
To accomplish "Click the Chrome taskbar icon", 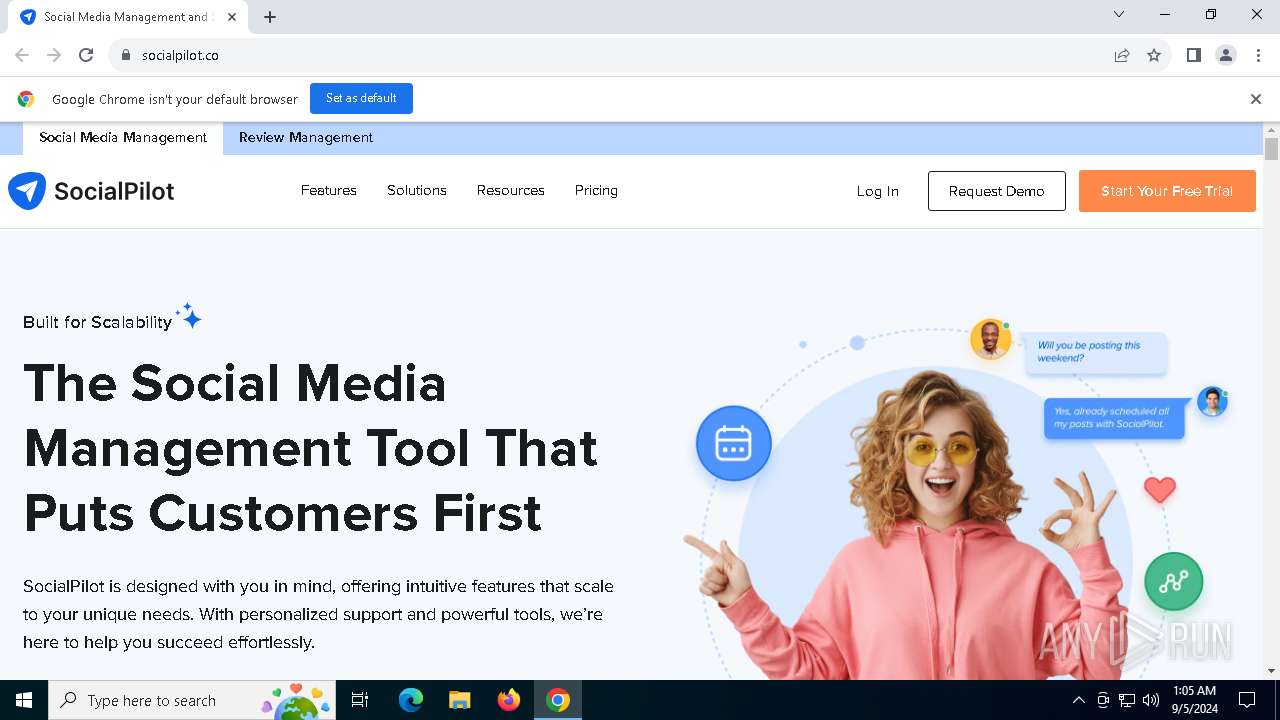I will [558, 700].
